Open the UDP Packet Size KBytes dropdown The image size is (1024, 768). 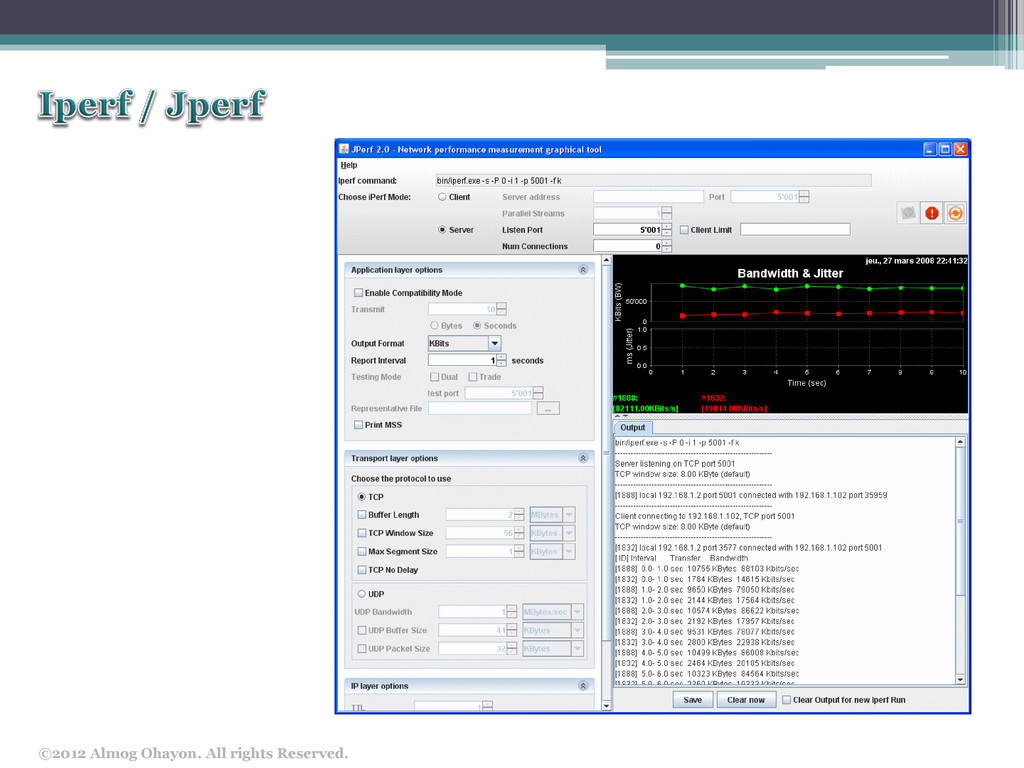[x=577, y=648]
